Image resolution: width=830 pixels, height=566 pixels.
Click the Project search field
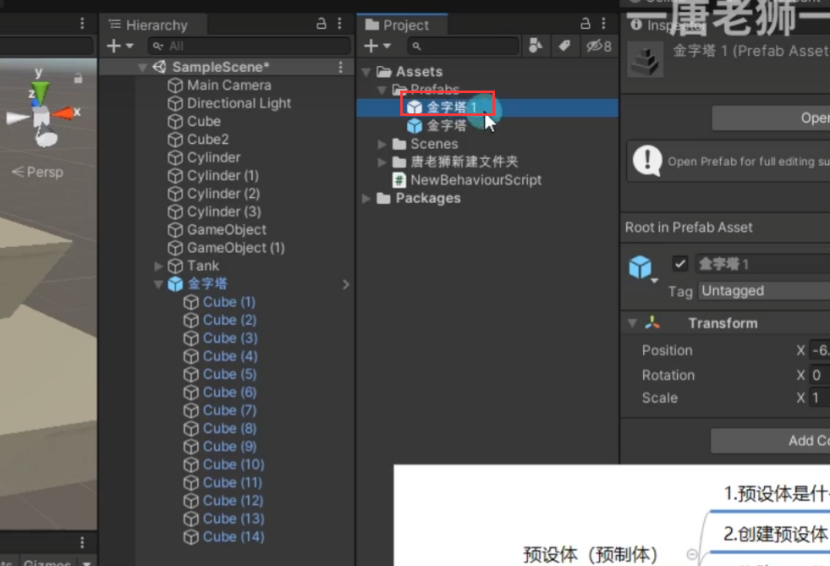[463, 46]
